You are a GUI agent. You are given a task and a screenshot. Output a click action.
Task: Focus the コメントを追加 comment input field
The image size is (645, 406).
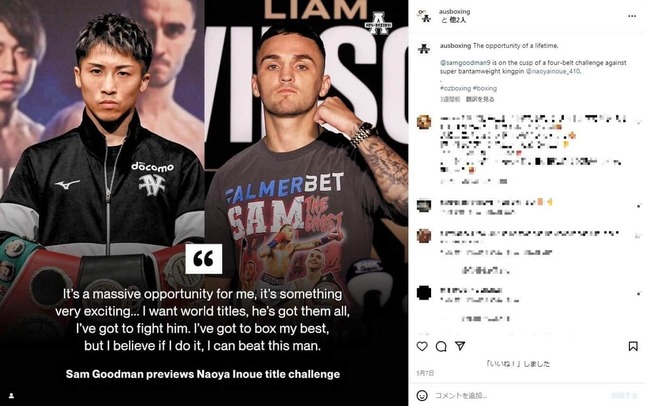pos(518,395)
